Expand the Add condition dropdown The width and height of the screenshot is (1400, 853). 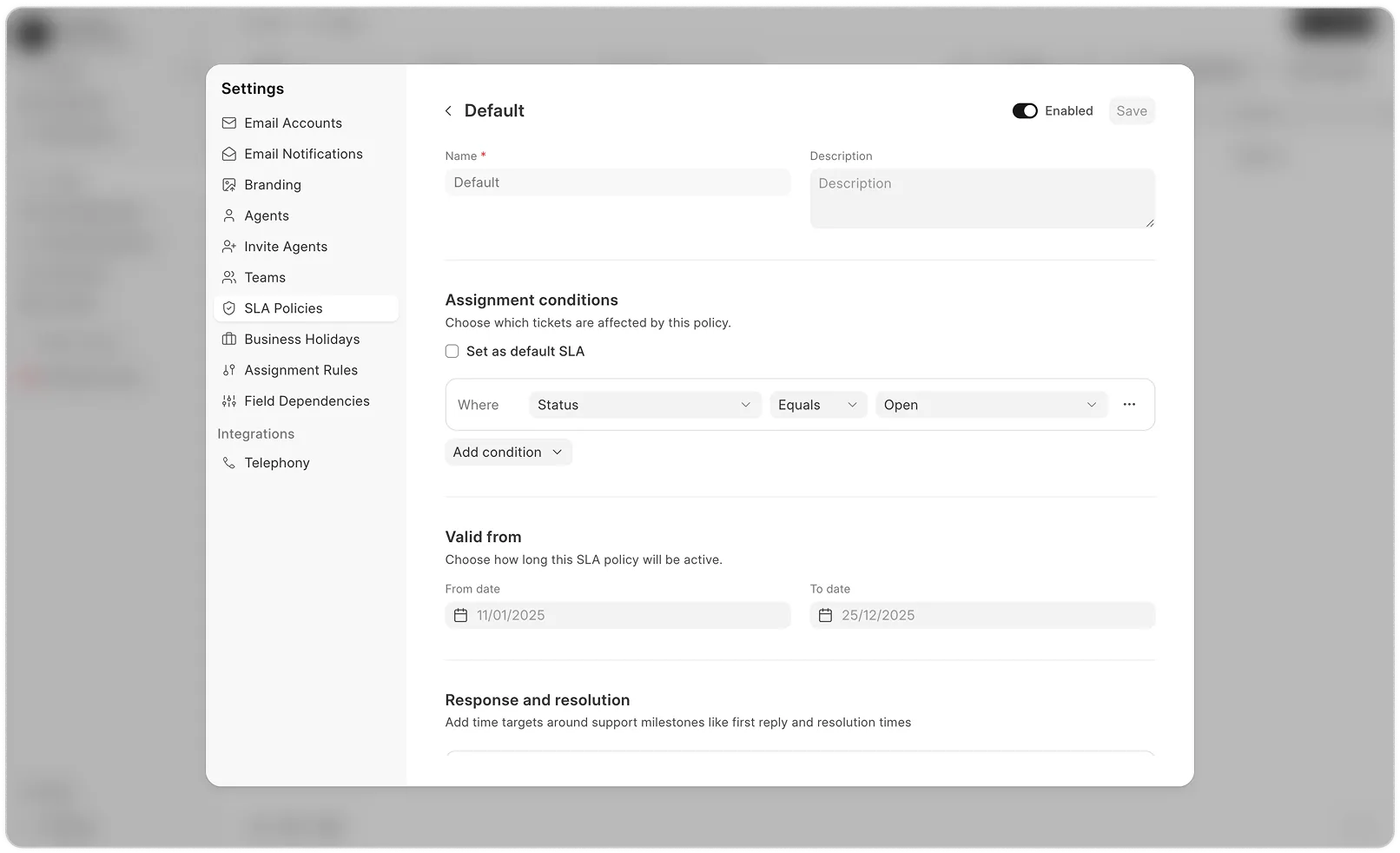tap(508, 453)
